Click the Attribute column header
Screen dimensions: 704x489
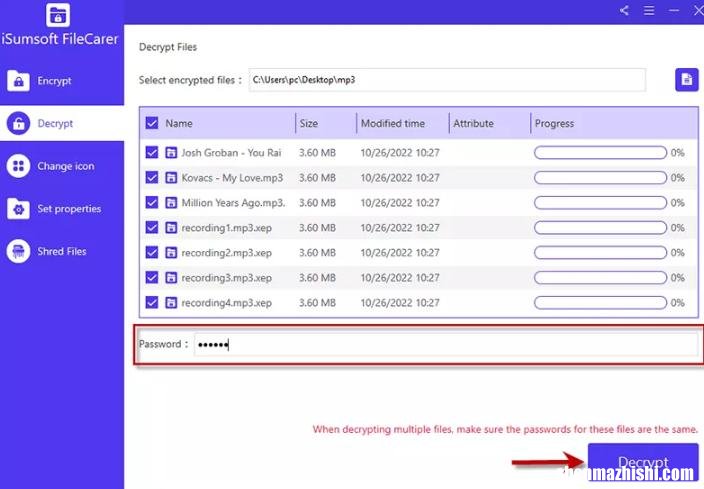tap(473, 123)
